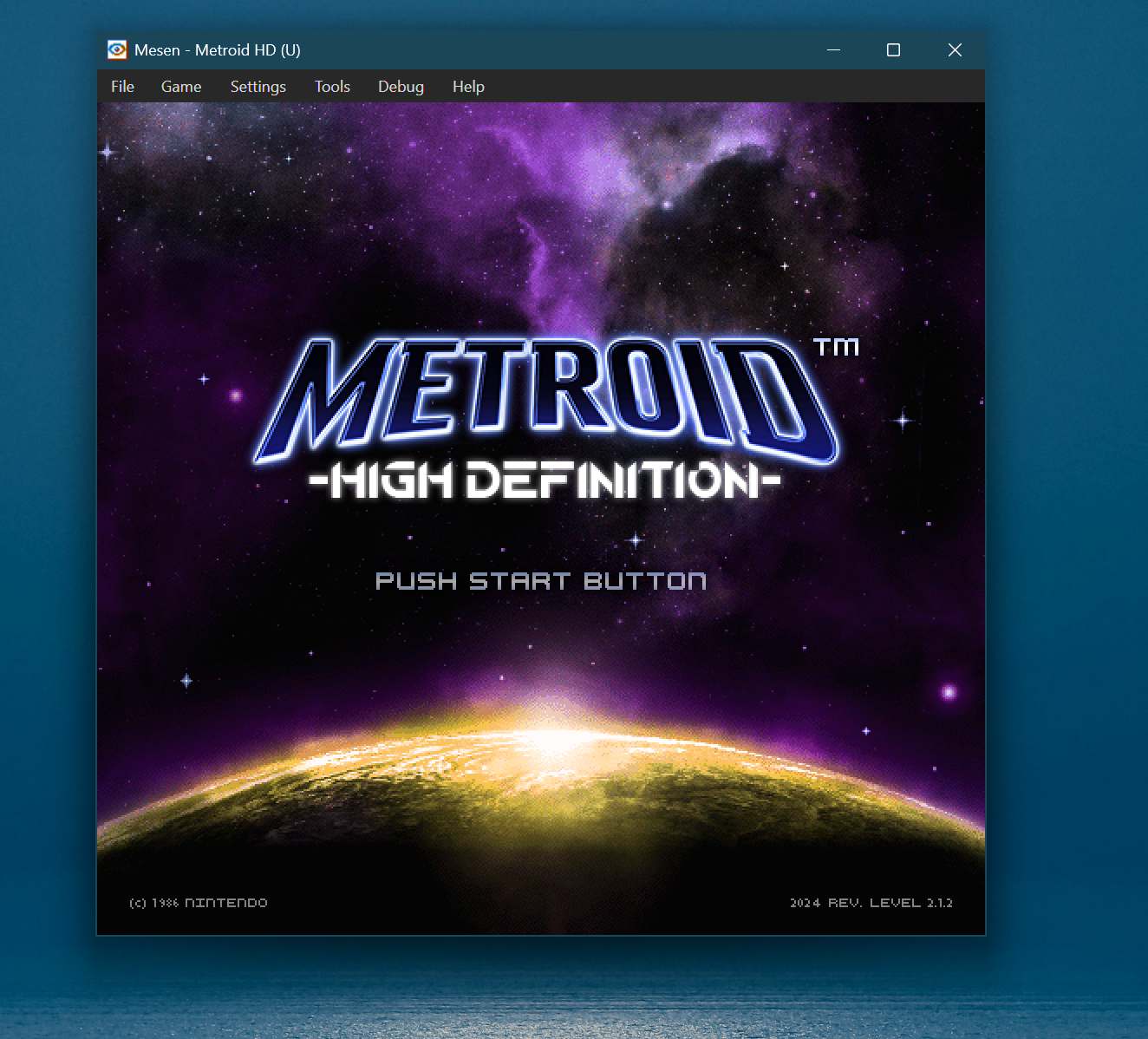This screenshot has height=1039, width=1148.
Task: Minimize the Mesen window
Action: pyautogui.click(x=833, y=50)
